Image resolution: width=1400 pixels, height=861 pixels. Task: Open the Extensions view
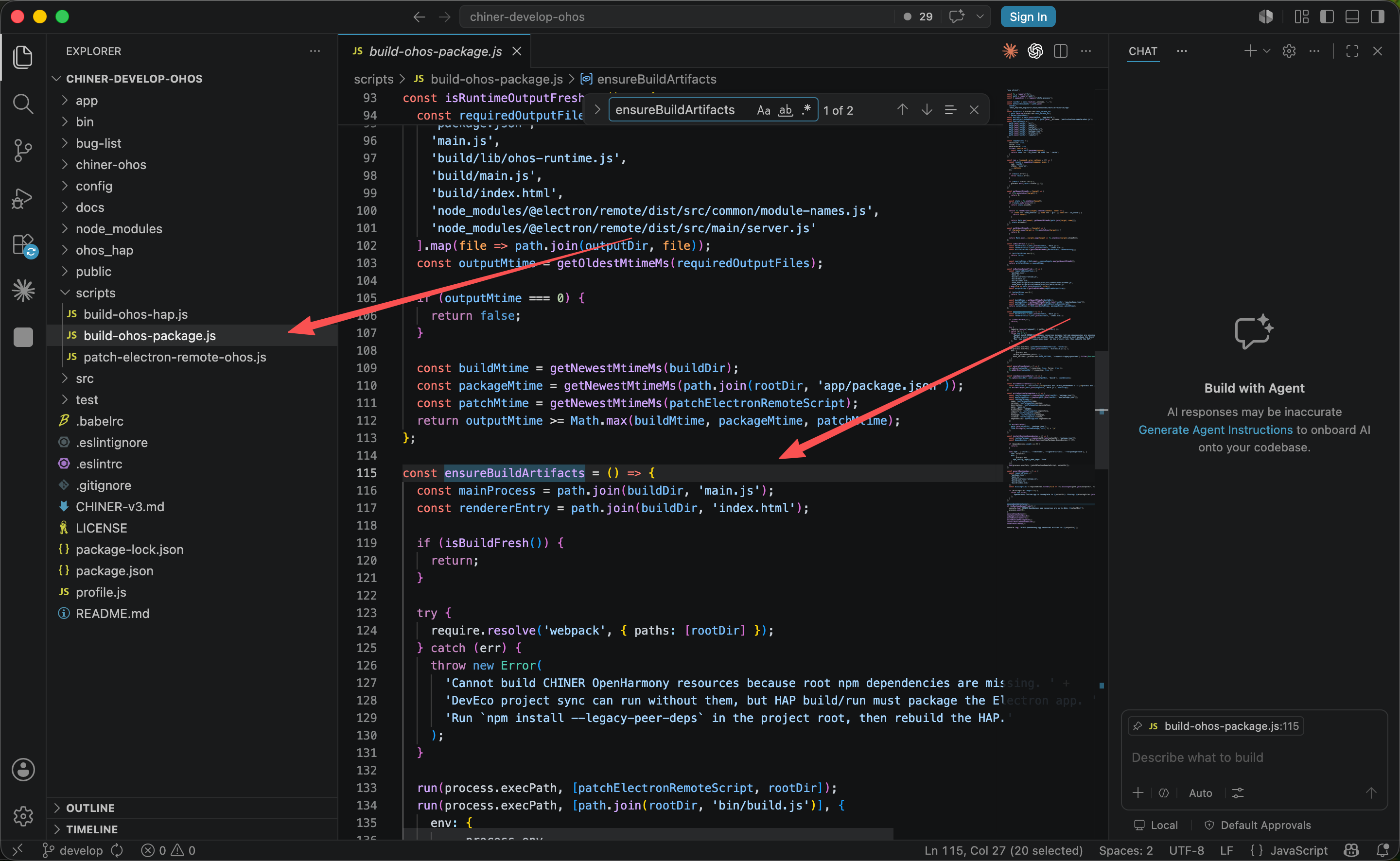[24, 245]
